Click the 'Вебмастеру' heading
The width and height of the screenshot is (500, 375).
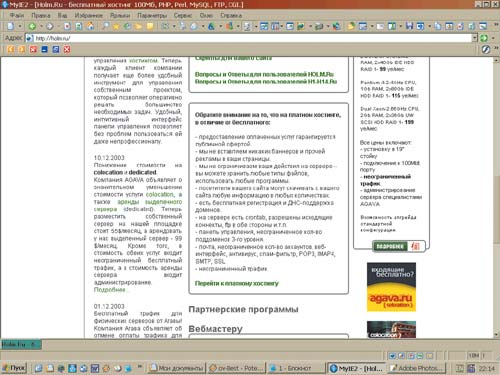tap(215, 329)
